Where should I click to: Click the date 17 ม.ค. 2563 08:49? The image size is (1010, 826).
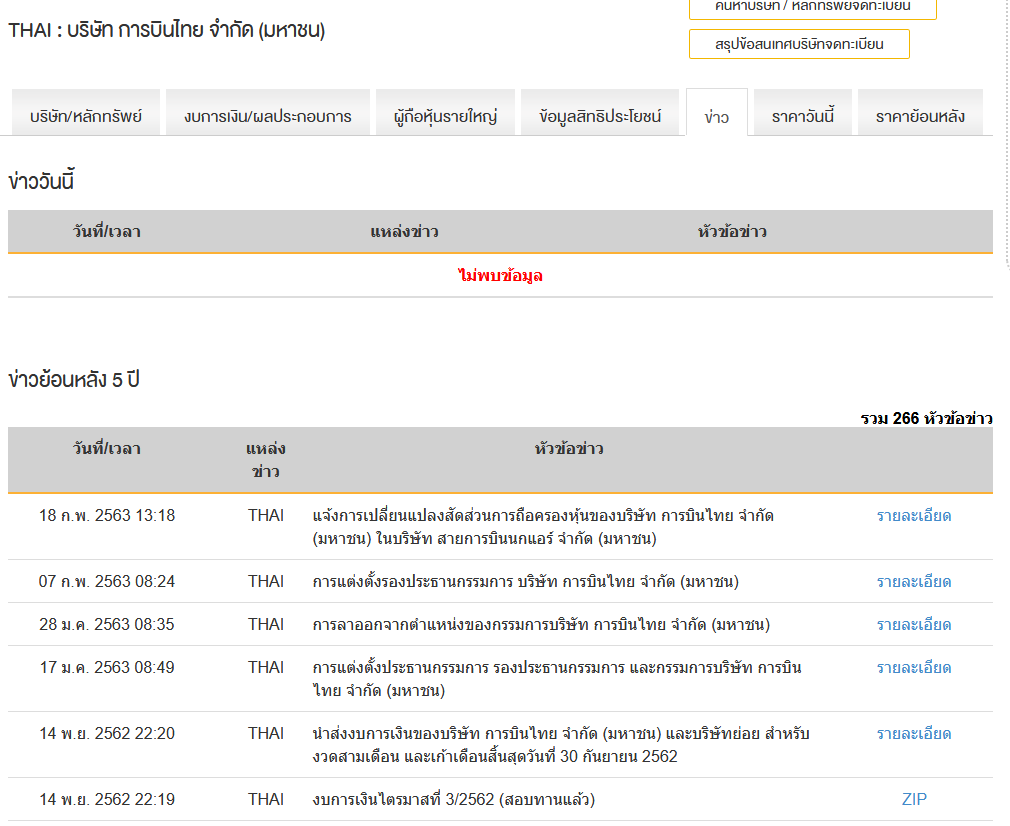coord(107,668)
